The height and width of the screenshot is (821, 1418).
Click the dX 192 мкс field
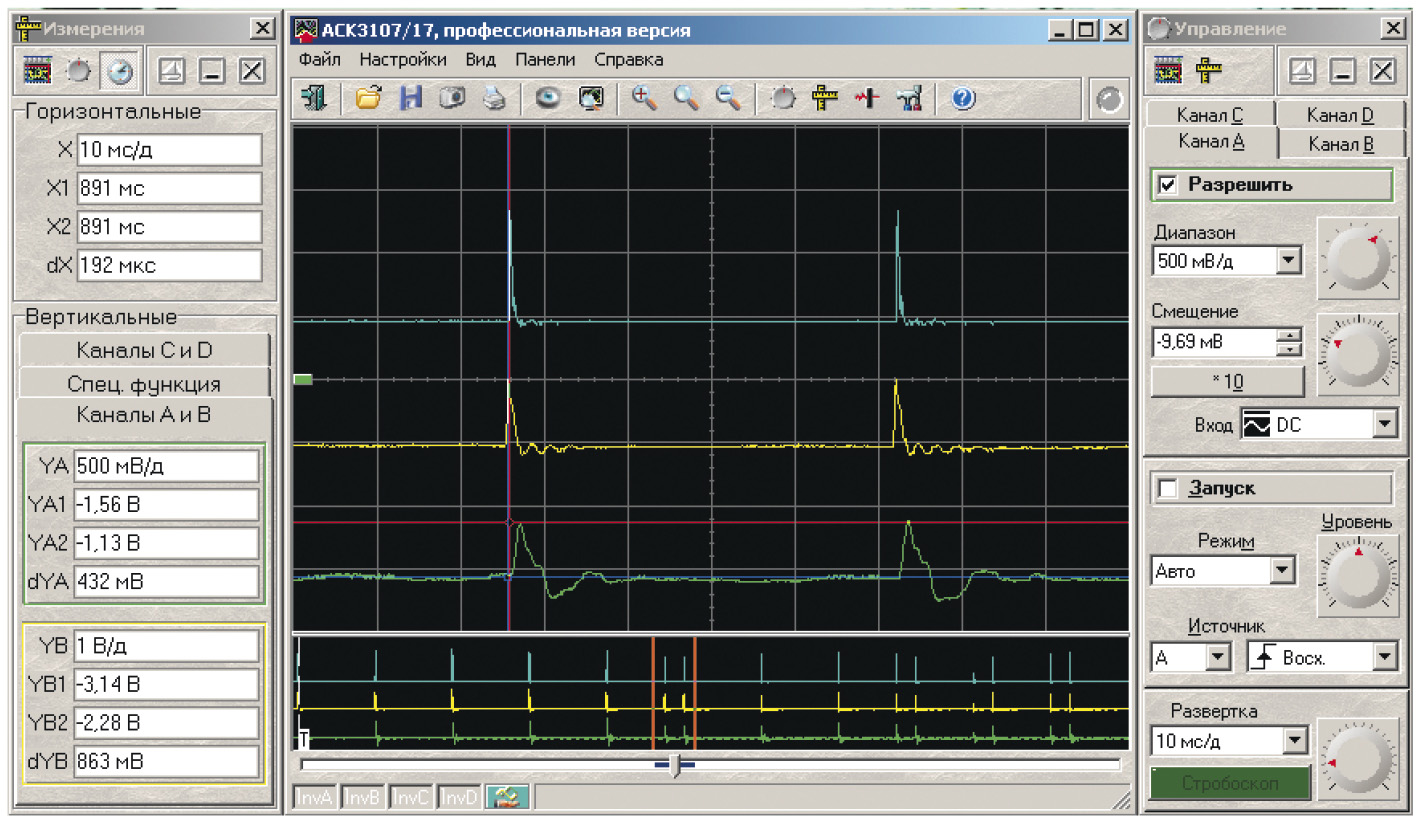click(x=169, y=266)
